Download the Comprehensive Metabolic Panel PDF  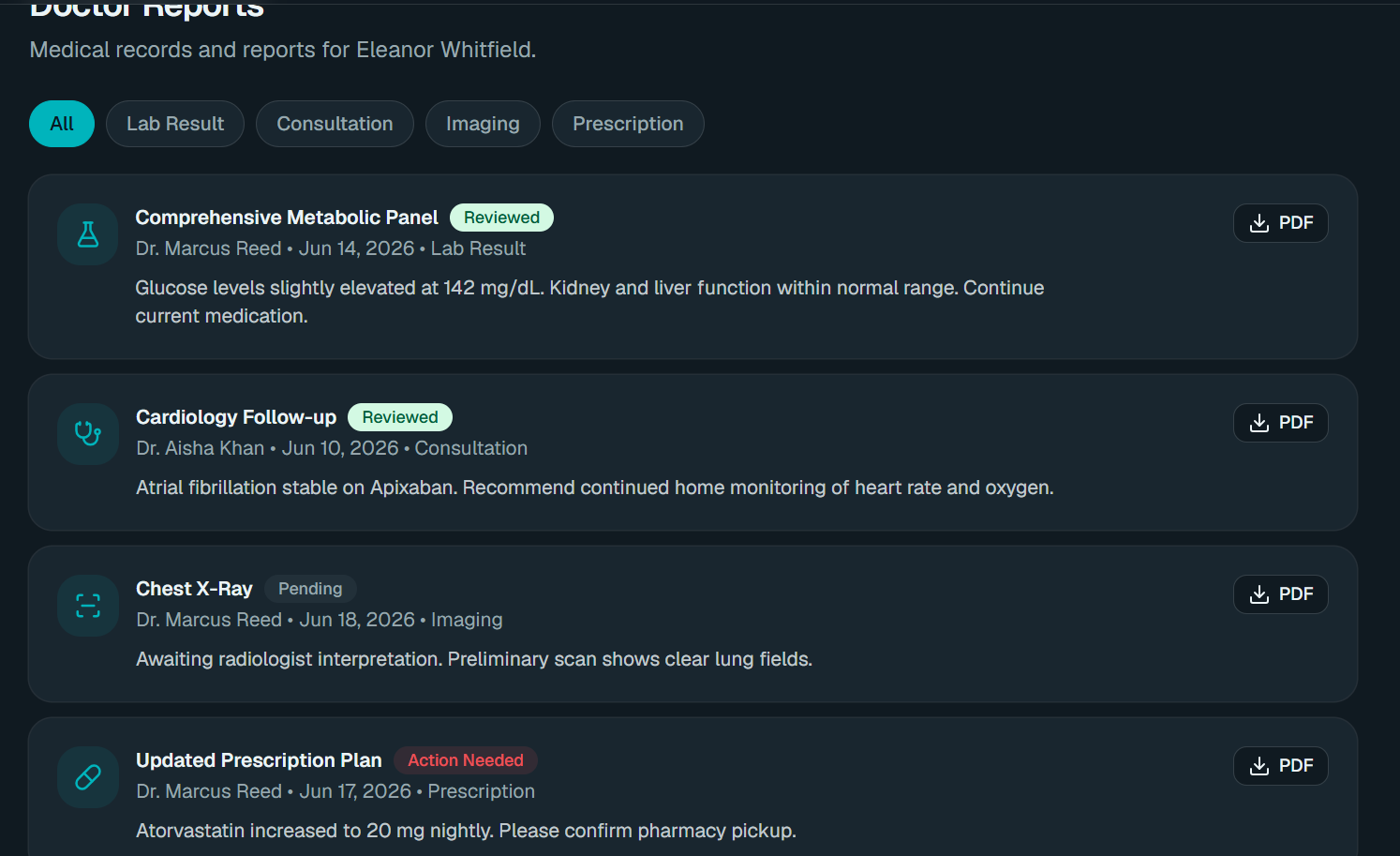1280,223
